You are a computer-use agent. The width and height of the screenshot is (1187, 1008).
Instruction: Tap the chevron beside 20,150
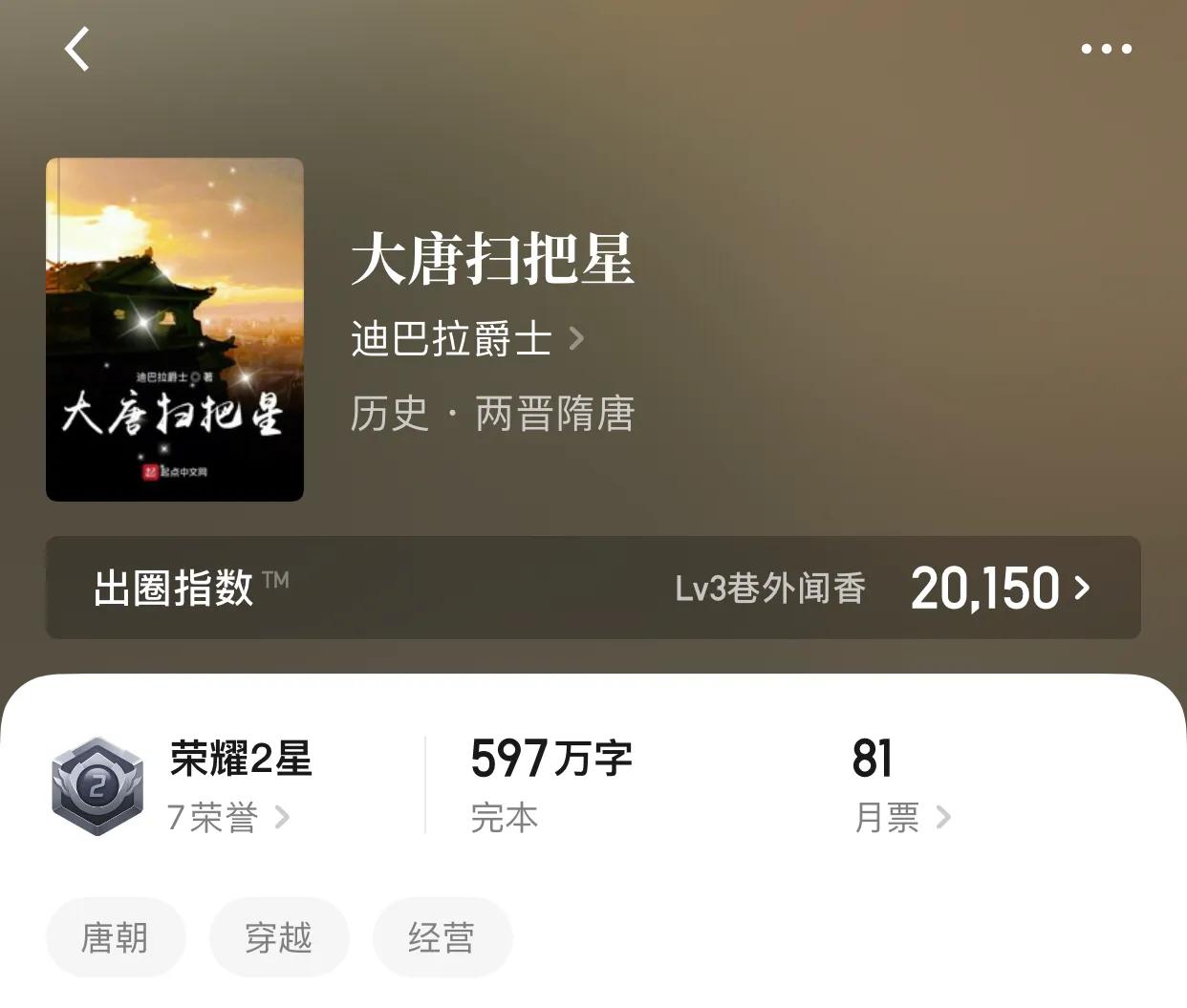(x=1082, y=588)
